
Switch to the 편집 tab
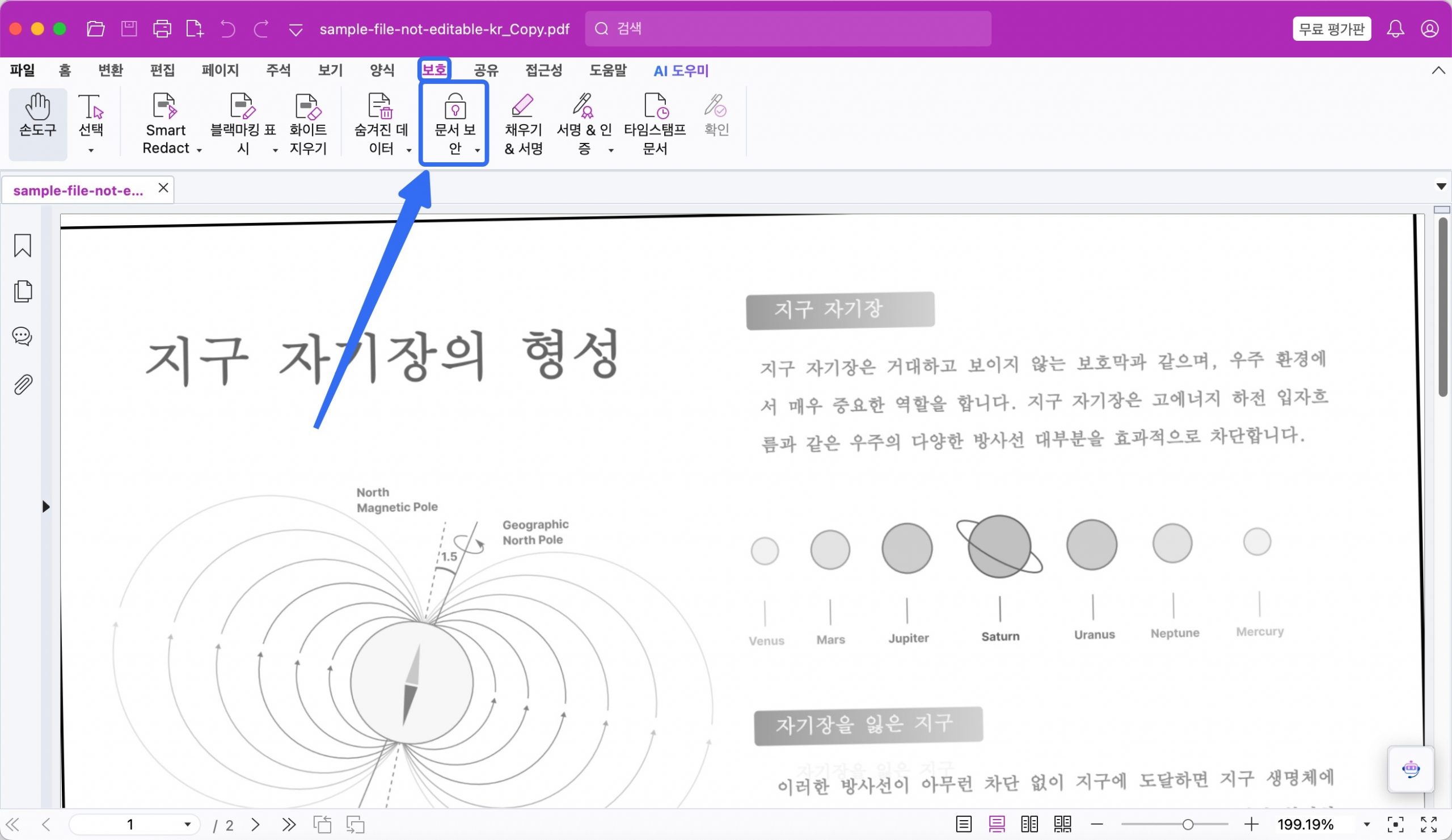coord(162,70)
